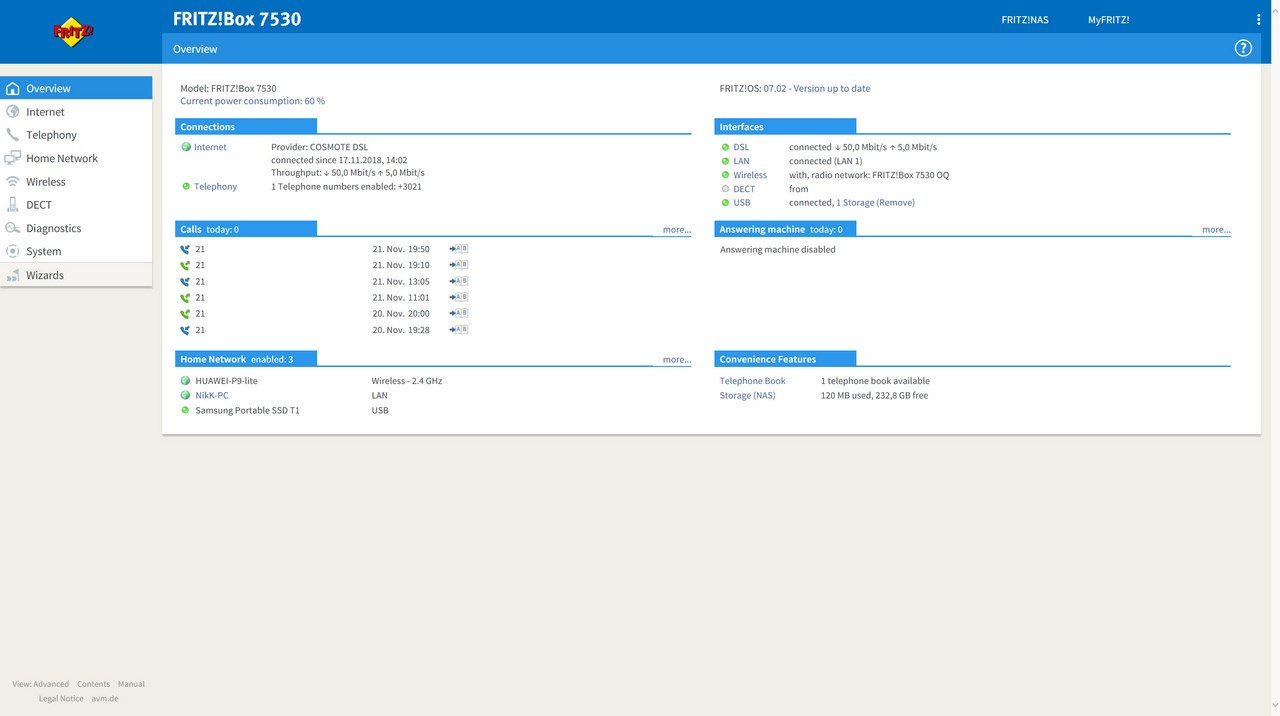Click the call icon for 21. Nov. 13:05
Image resolution: width=1280 pixels, height=716 pixels.
coord(185,281)
